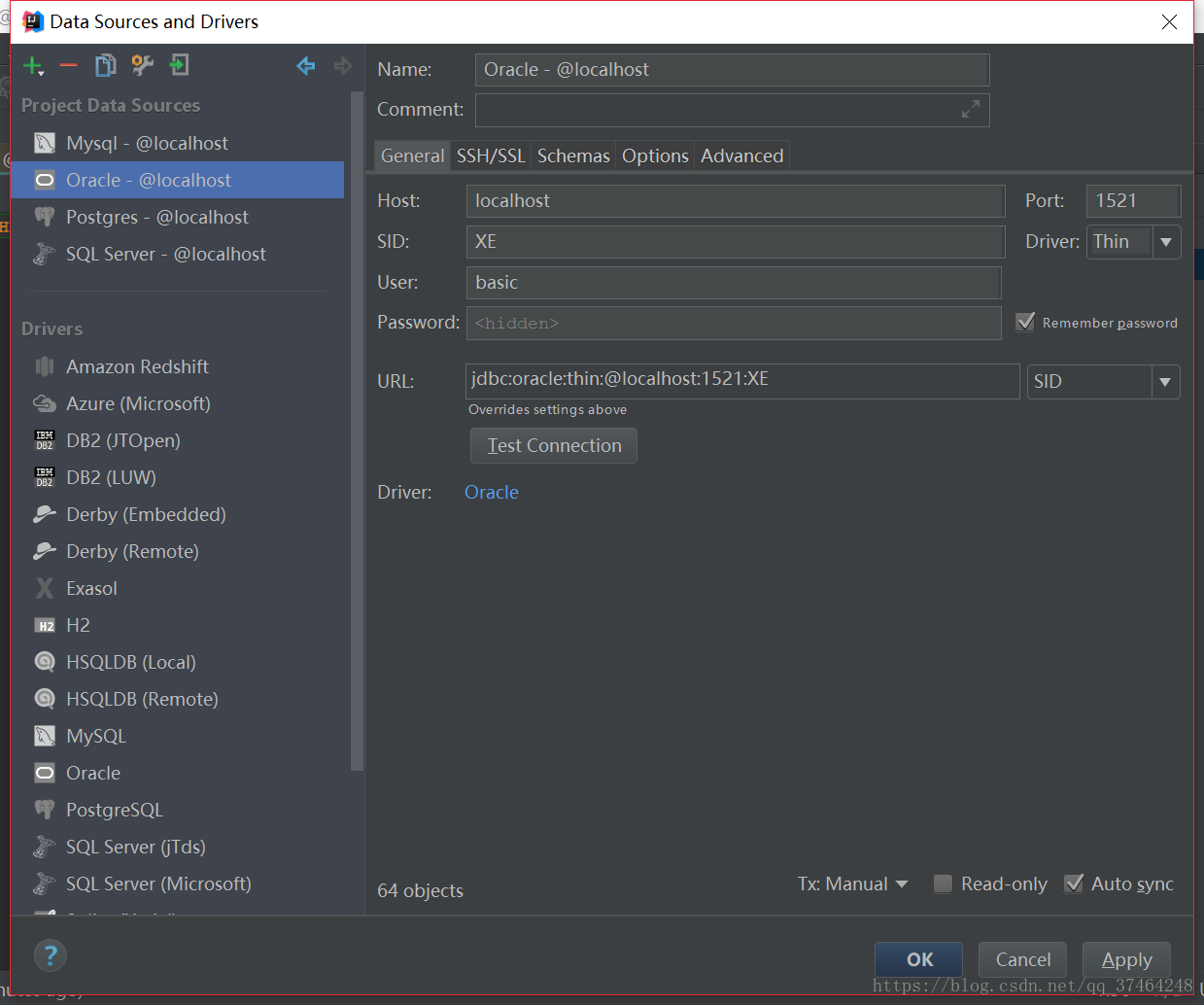Close the Data Sources and Drivers dialog

1169,21
